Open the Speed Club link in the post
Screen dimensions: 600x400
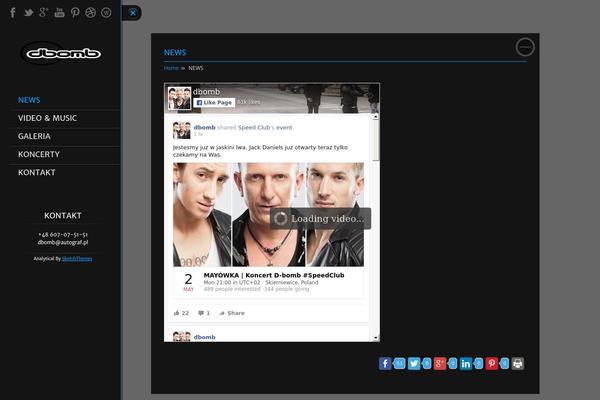(x=254, y=127)
